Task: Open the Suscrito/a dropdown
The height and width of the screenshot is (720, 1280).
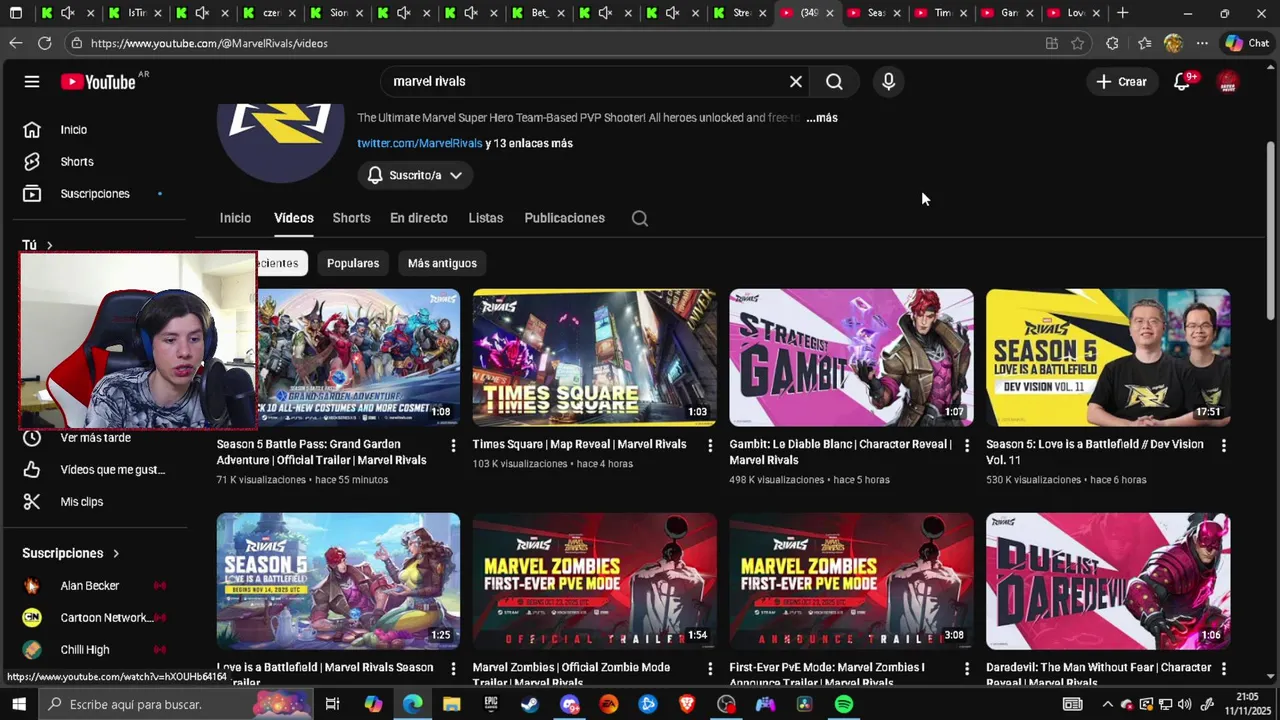Action: 415,175
